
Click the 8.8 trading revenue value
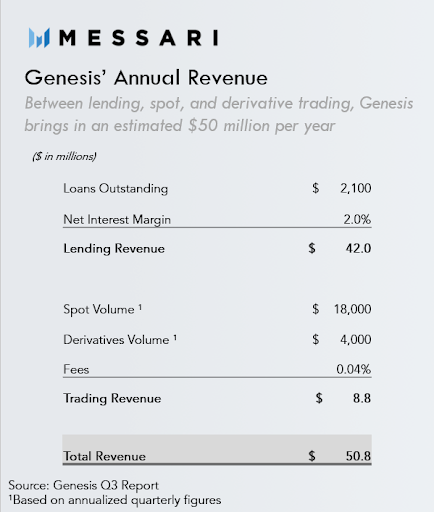point(362,398)
